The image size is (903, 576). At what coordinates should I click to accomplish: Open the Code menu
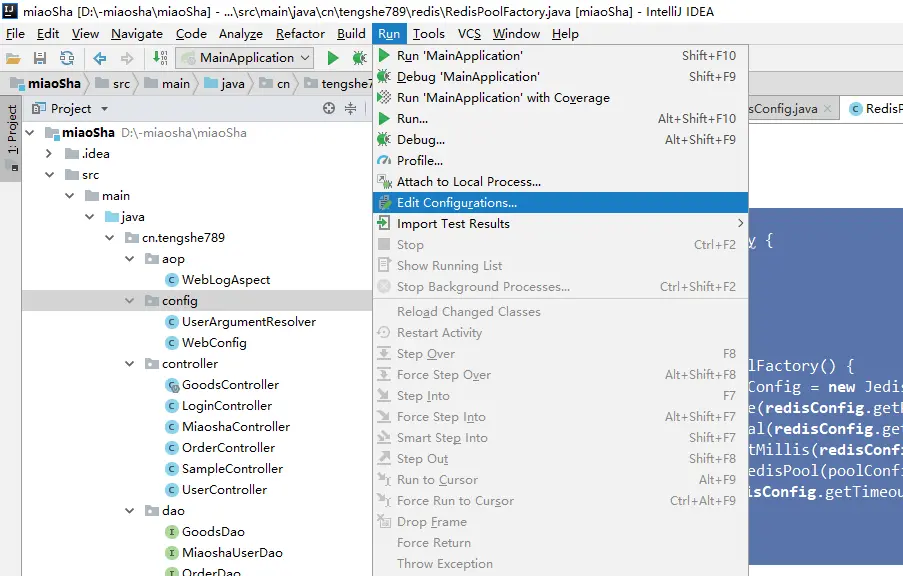[191, 34]
